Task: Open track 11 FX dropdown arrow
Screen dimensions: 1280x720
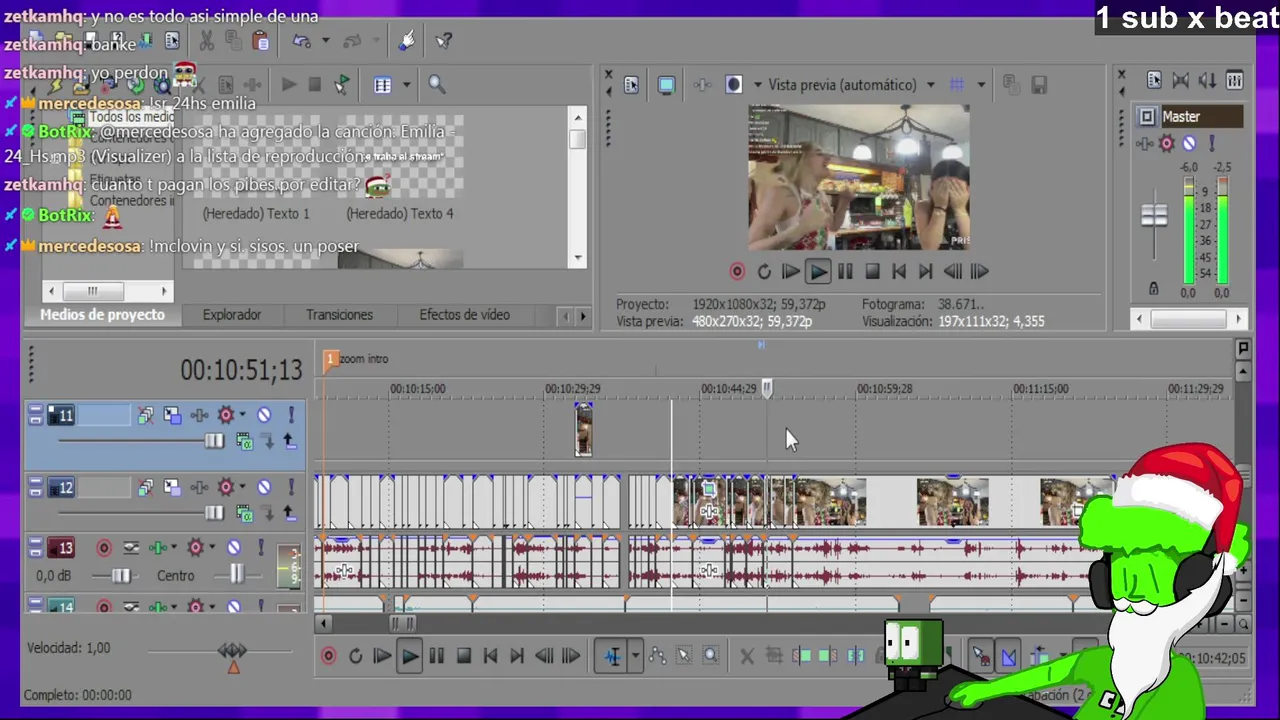Action: click(x=241, y=415)
